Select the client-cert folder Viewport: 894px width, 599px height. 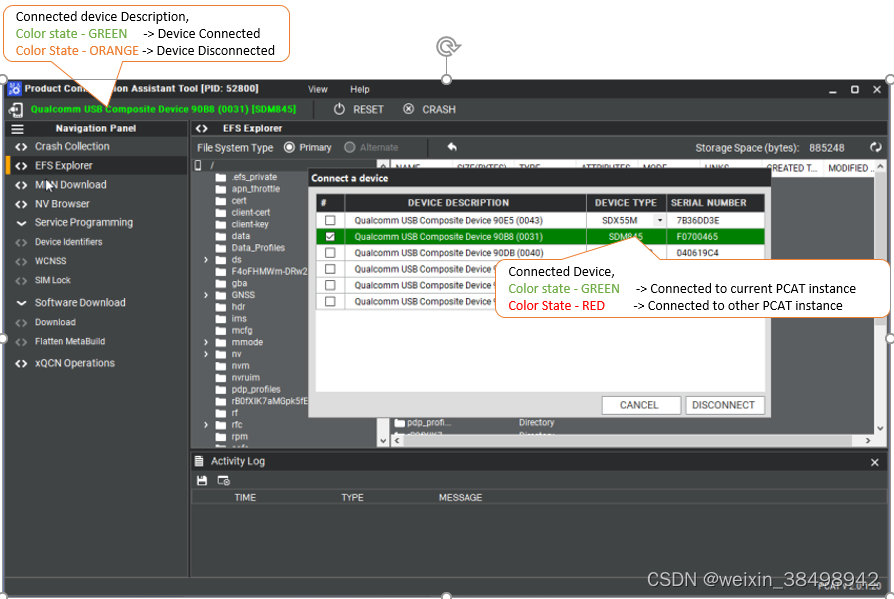(251, 212)
